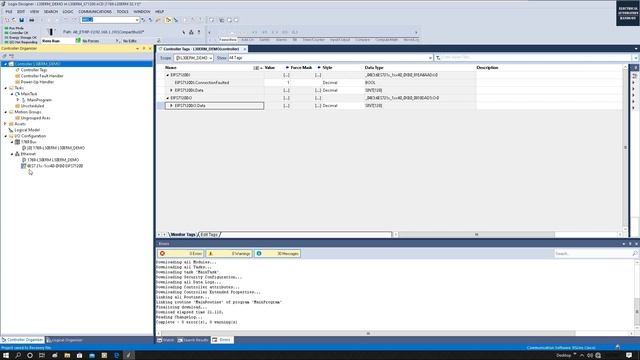Screen dimensions: 640x360
Task: Switch to the Watch tab at bottom
Action: pyautogui.click(x=166, y=340)
